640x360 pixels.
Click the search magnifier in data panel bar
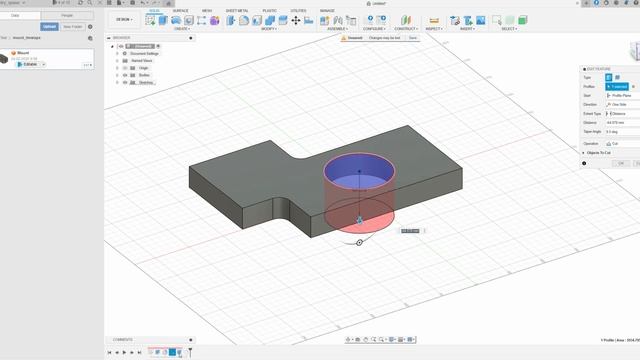point(89,3)
